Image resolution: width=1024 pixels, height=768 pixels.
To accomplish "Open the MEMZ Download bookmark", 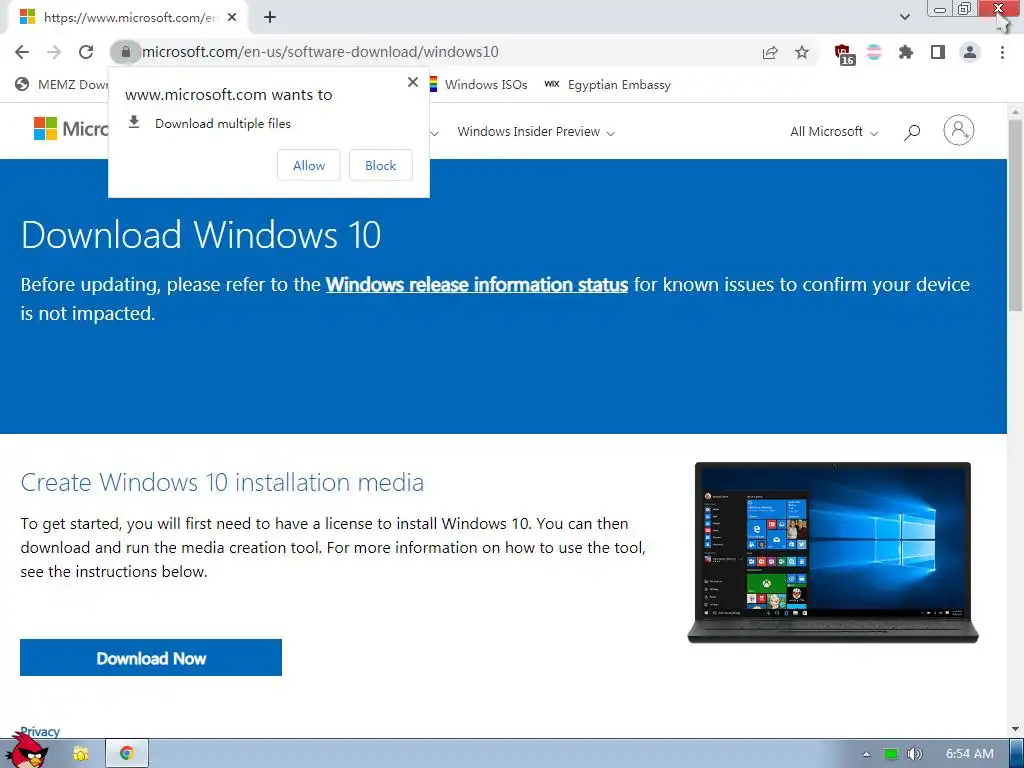I will (62, 85).
